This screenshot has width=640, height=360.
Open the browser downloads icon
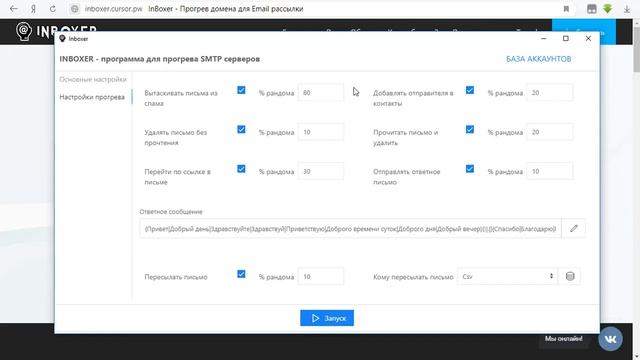pyautogui.click(x=627, y=9)
